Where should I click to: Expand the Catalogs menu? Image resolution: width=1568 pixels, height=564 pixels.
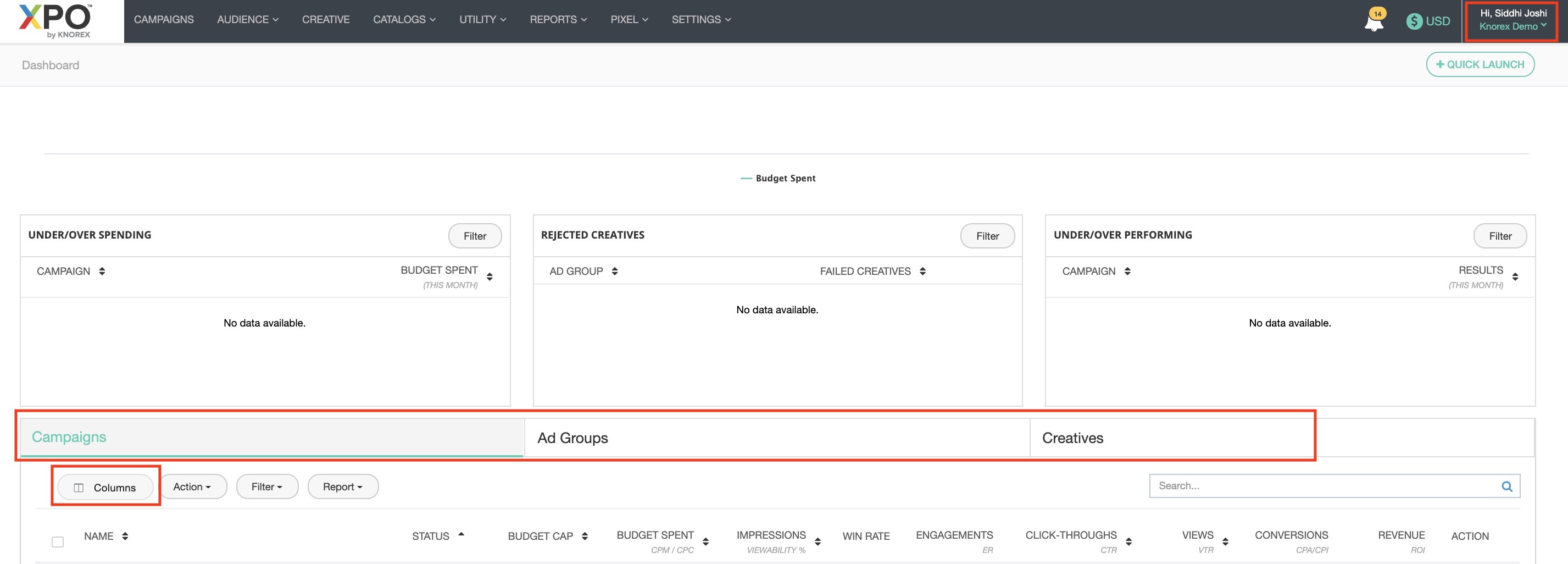[x=404, y=19]
